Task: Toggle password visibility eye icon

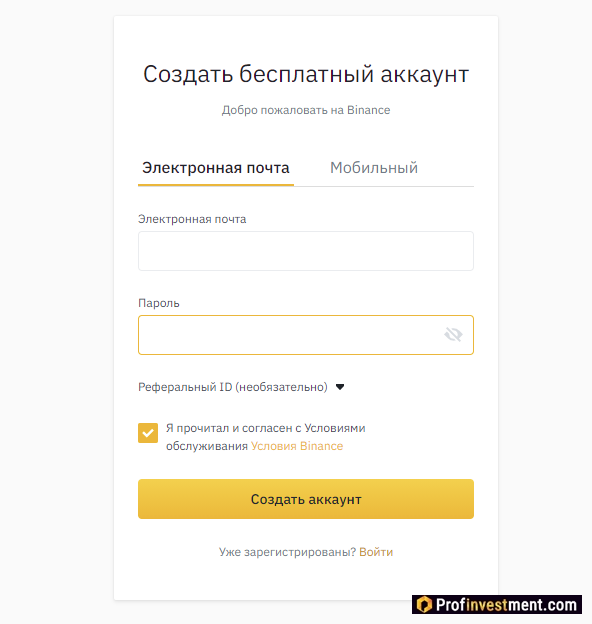Action: [453, 335]
